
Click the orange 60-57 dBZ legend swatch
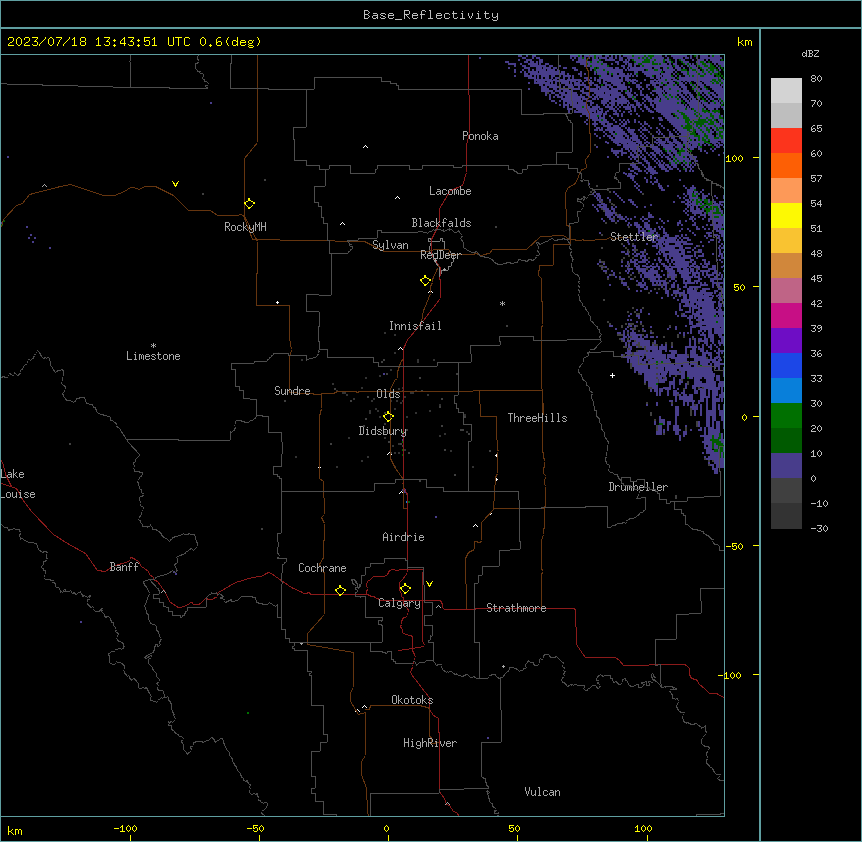pyautogui.click(x=786, y=165)
